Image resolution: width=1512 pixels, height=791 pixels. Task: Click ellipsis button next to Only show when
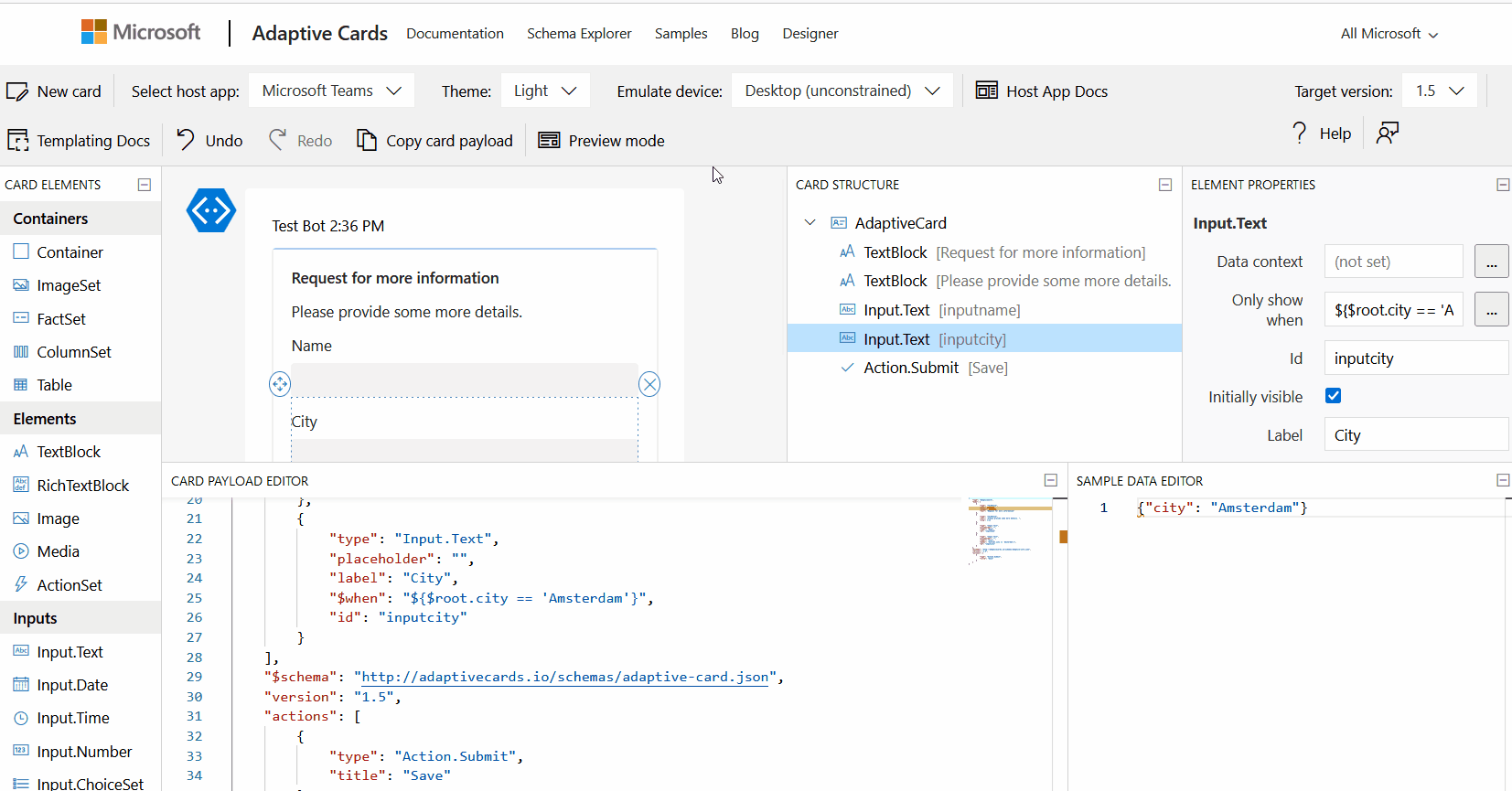coord(1491,310)
